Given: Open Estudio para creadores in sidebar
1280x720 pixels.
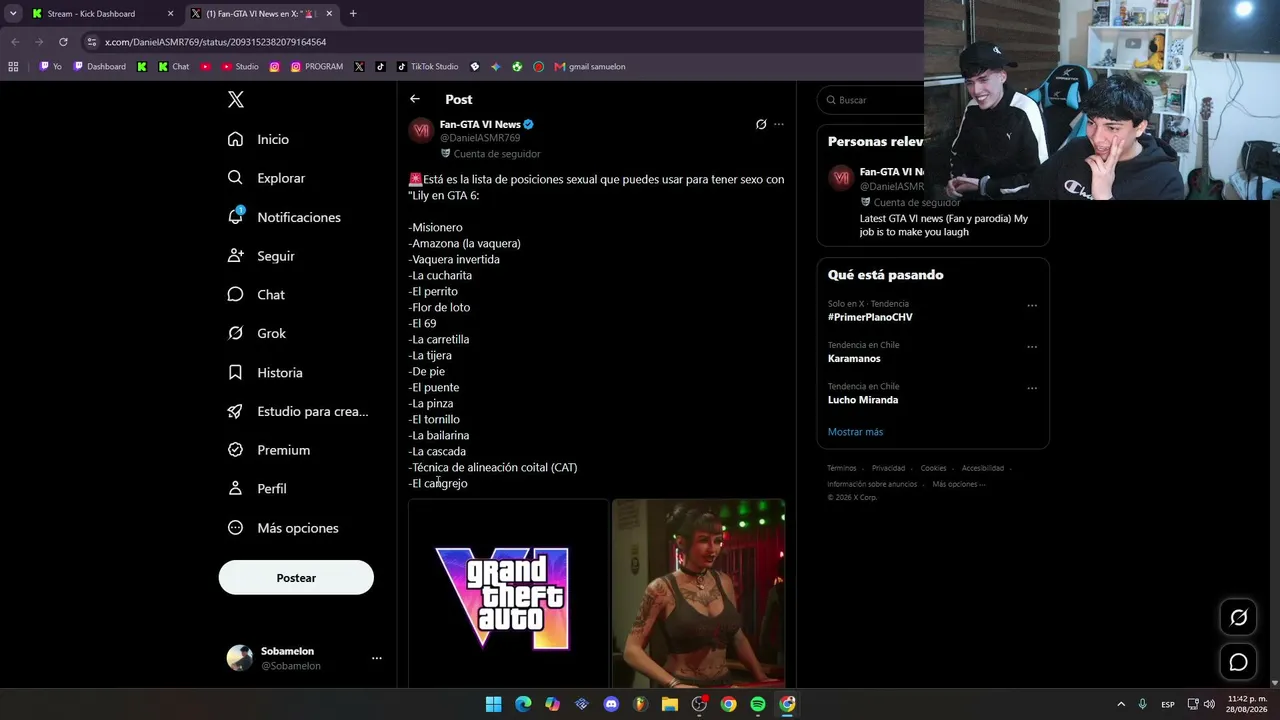Looking at the screenshot, I should tap(298, 411).
